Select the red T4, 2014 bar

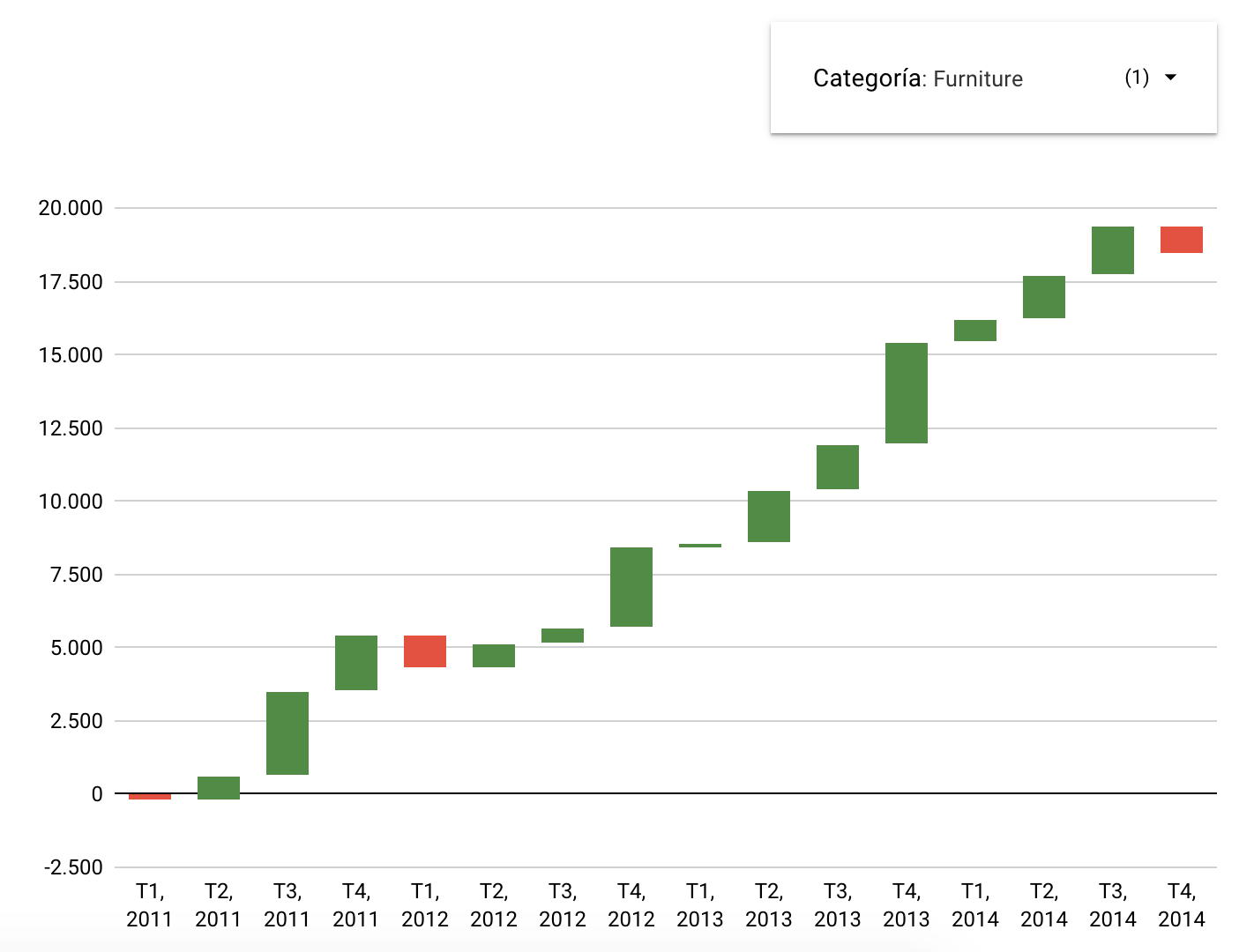[x=1182, y=240]
